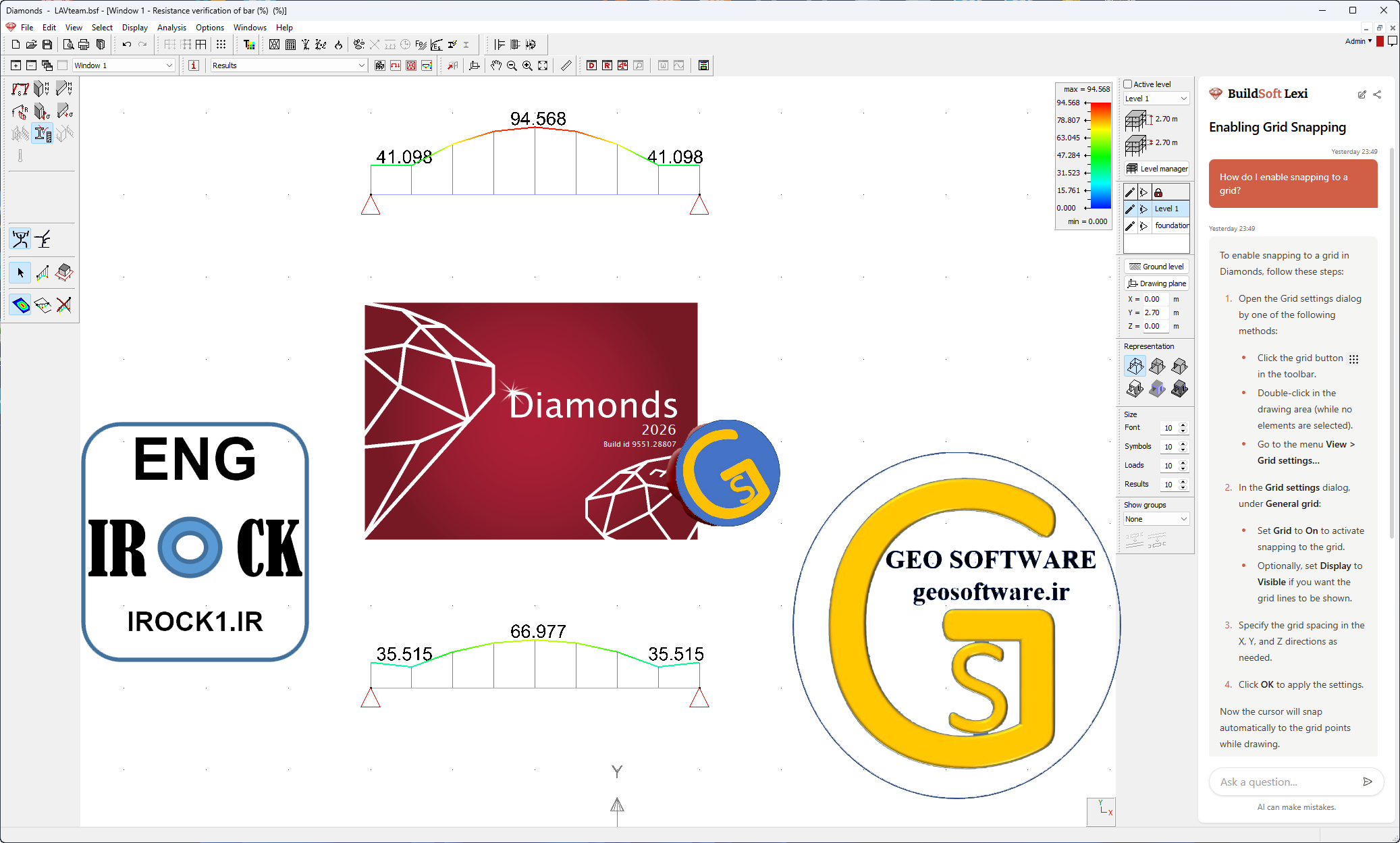Enable the Active level checkbox

(1127, 84)
